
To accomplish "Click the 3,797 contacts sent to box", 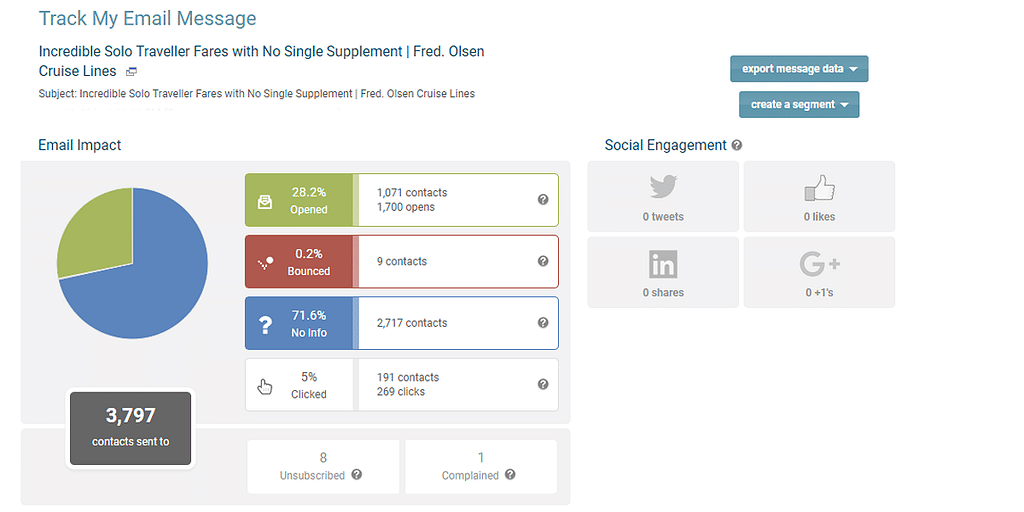I will click(x=130, y=427).
